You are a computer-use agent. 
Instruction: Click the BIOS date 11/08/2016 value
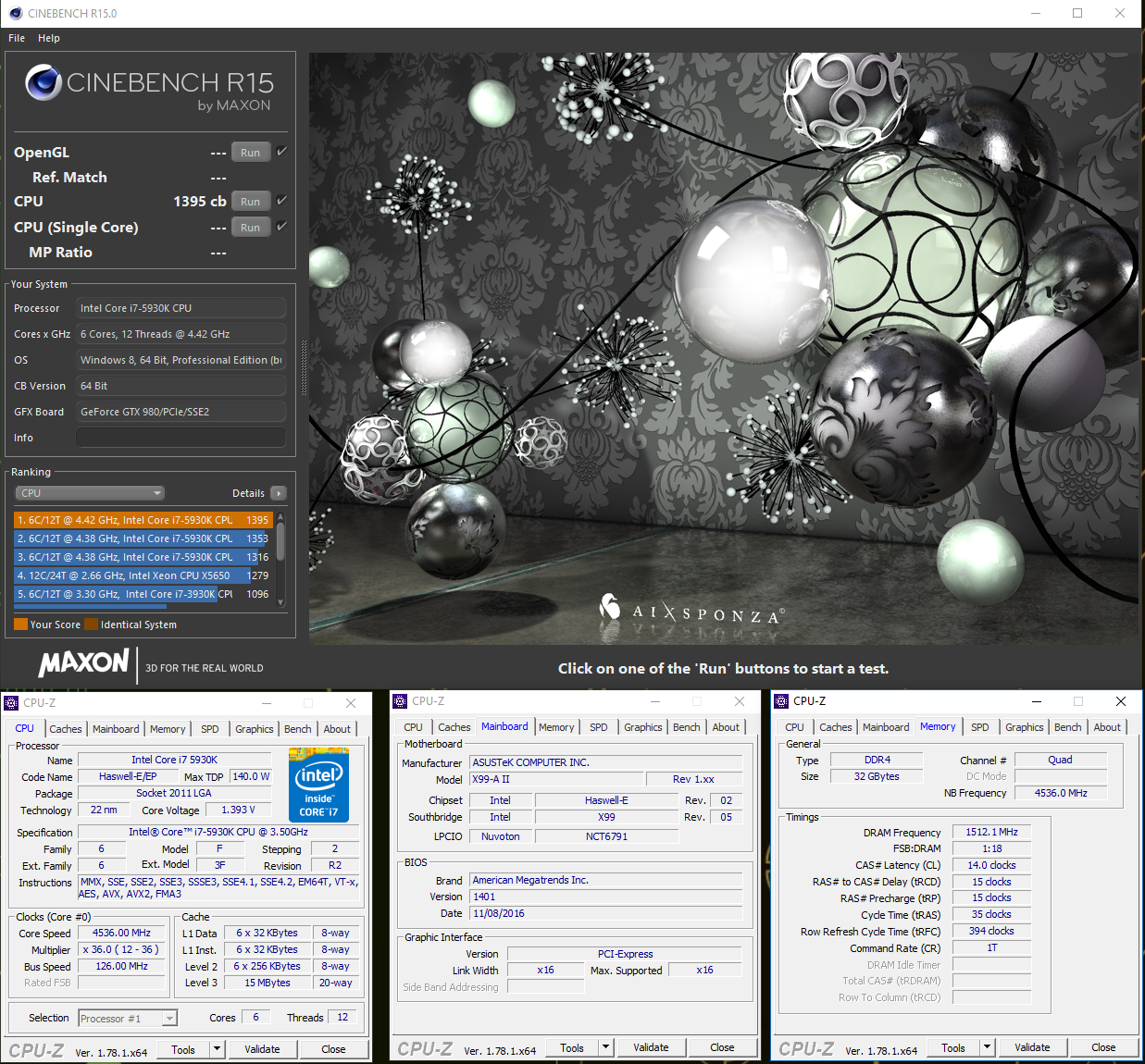[x=606, y=913]
